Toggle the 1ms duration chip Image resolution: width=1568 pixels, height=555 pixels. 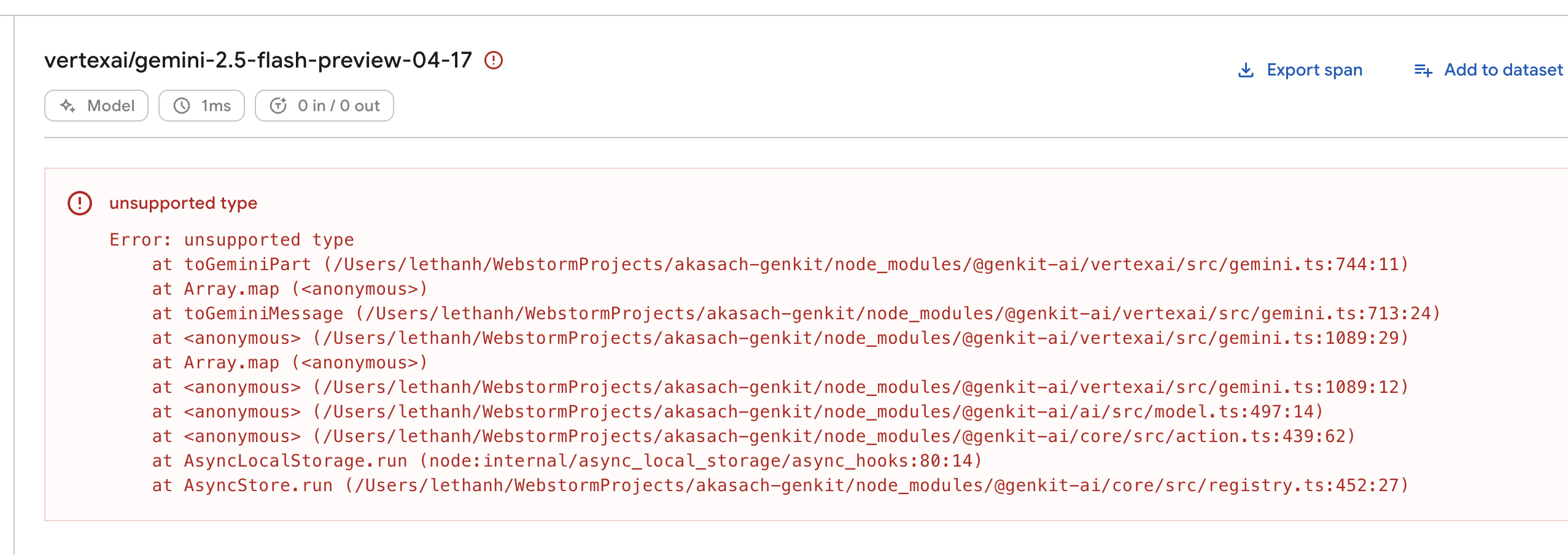pos(201,105)
